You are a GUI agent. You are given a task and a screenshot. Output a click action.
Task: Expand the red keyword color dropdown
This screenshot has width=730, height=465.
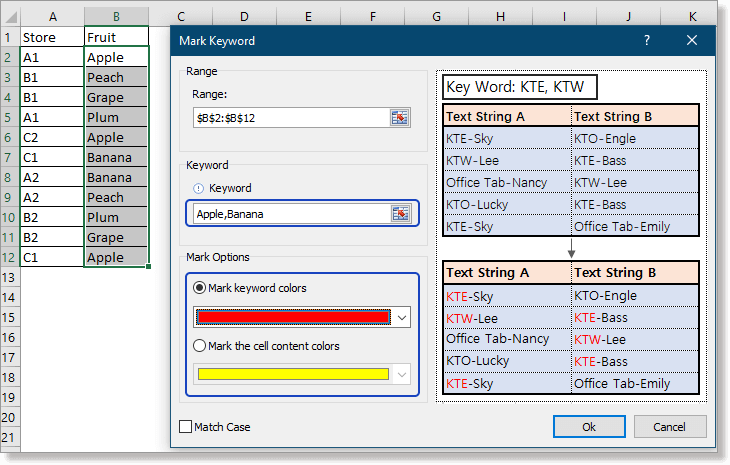pyautogui.click(x=402, y=317)
